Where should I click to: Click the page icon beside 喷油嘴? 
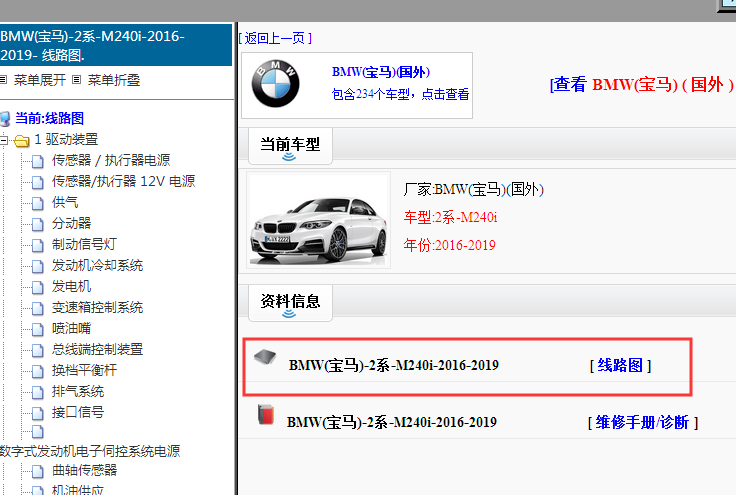coord(38,329)
